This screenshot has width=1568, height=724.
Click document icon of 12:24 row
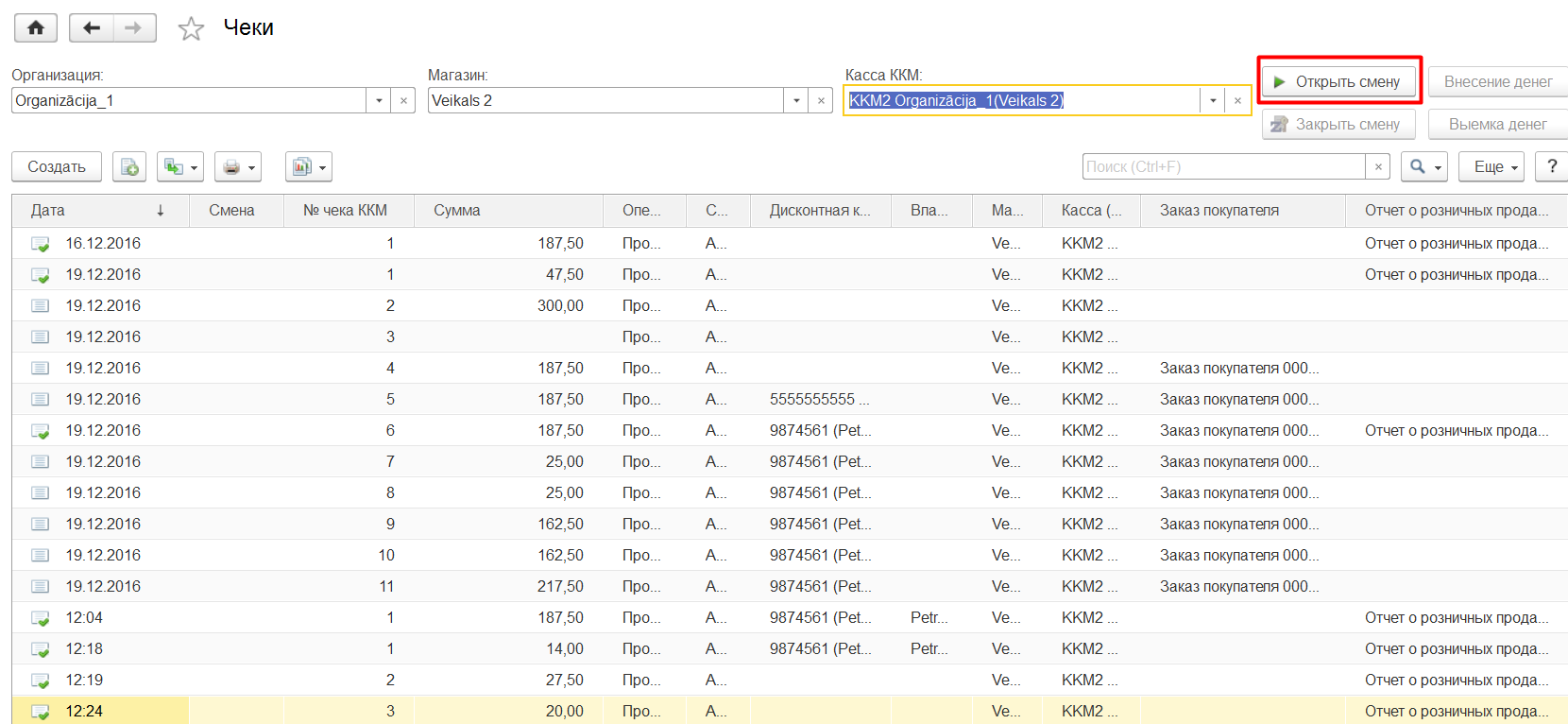click(x=41, y=712)
